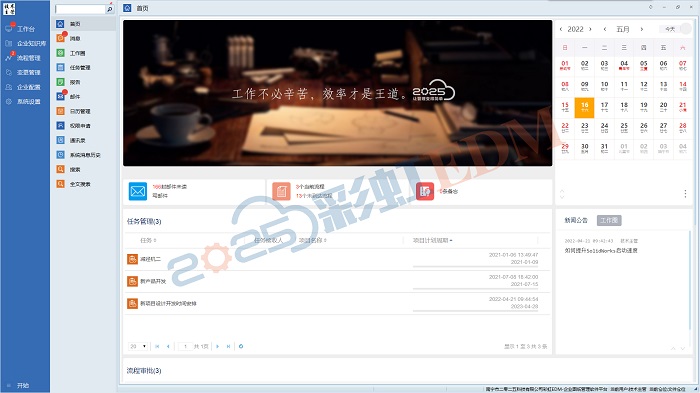
Task: Click icon of 减速机二 task row
Action: (132, 259)
